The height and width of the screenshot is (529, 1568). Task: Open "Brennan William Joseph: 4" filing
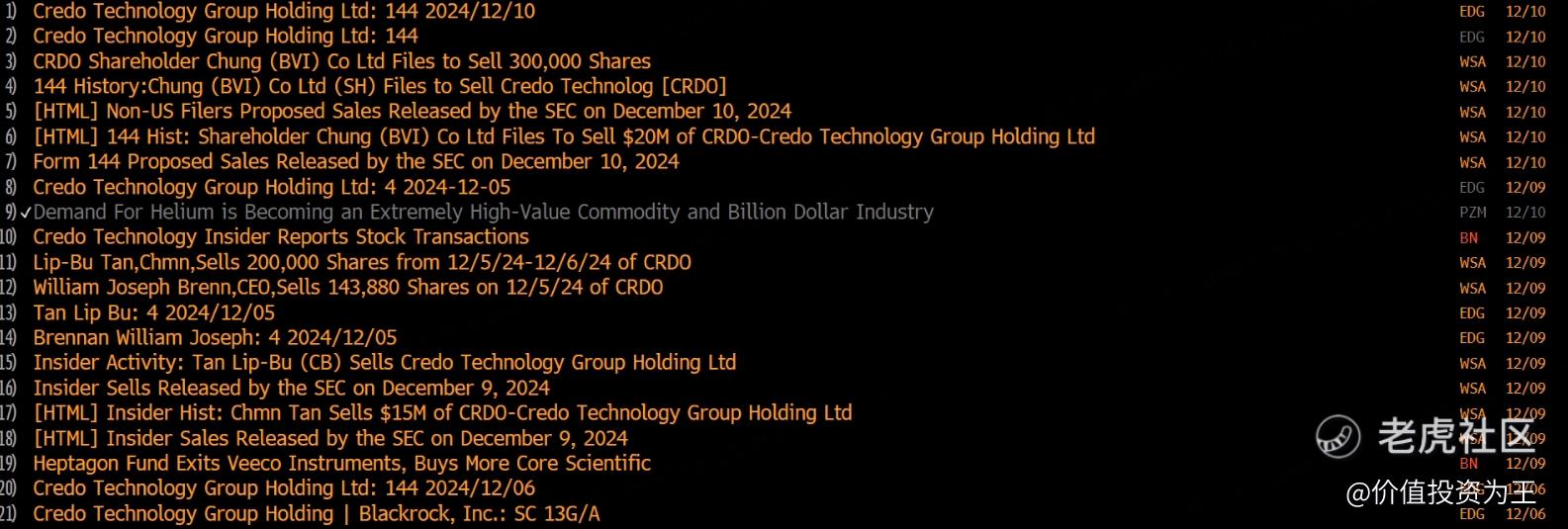pyautogui.click(x=215, y=337)
